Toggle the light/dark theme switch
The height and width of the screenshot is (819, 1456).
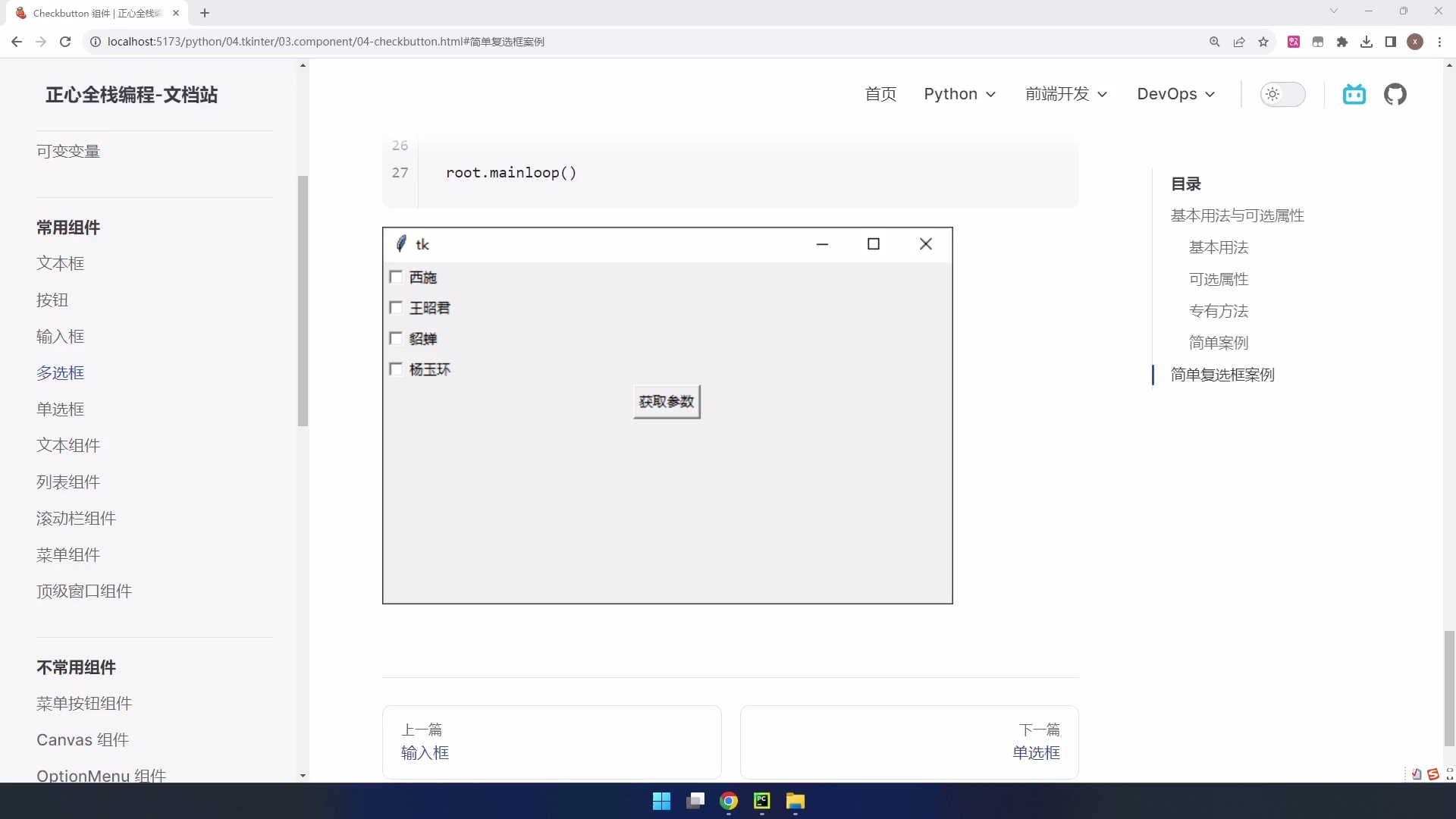coord(1282,94)
